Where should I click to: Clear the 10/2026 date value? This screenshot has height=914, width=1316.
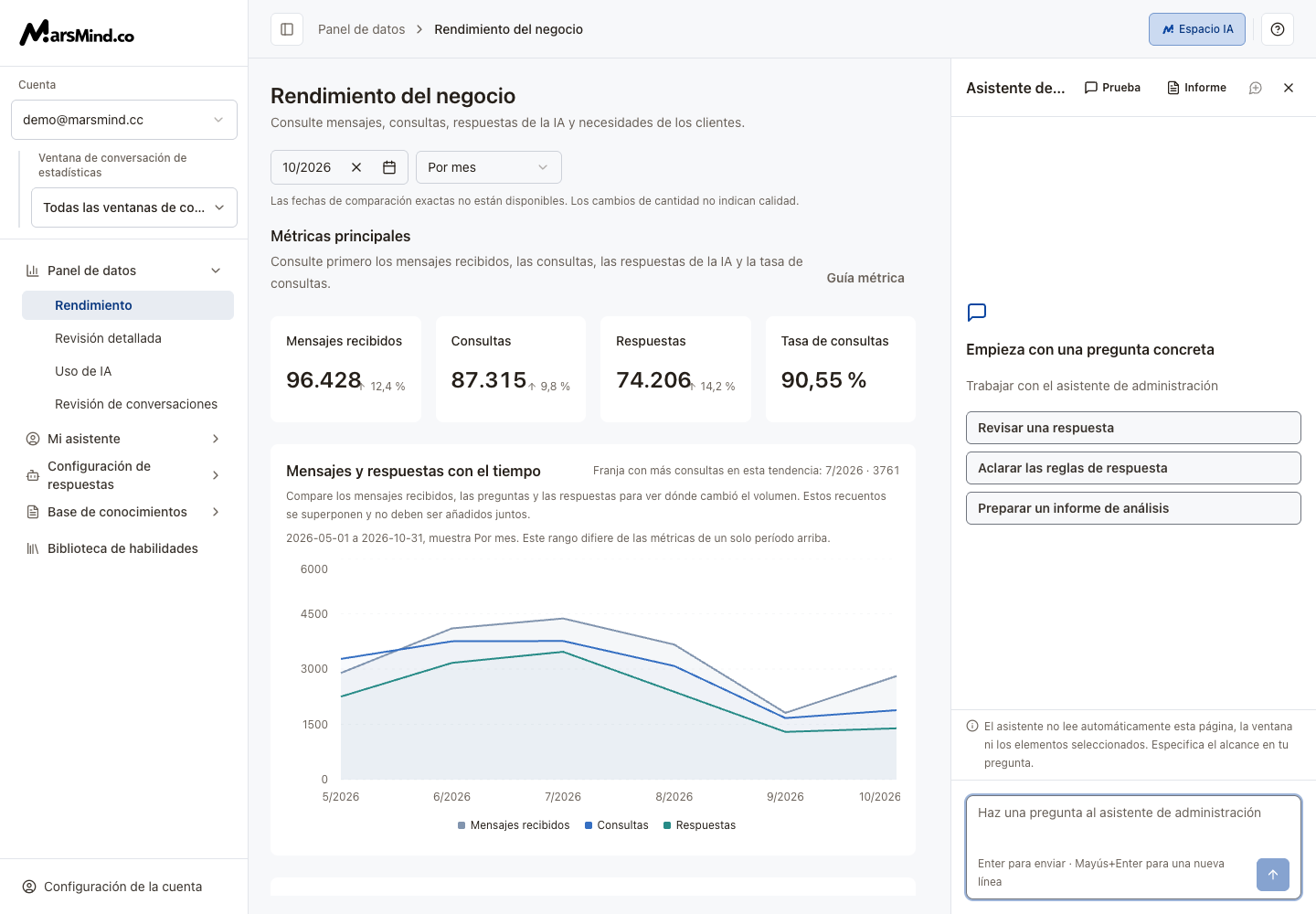356,167
